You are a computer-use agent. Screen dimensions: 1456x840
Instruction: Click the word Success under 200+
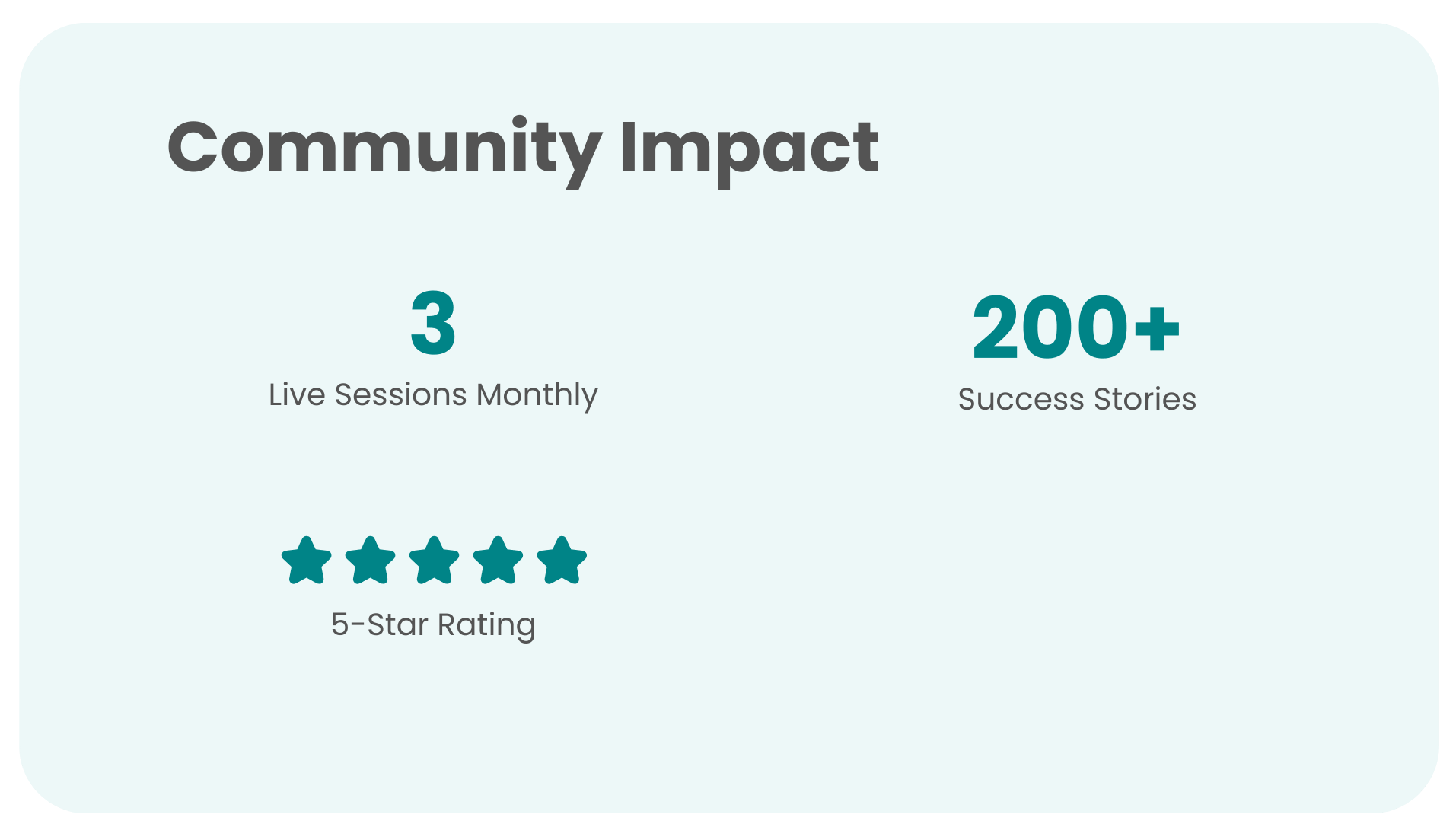[x=1021, y=399]
